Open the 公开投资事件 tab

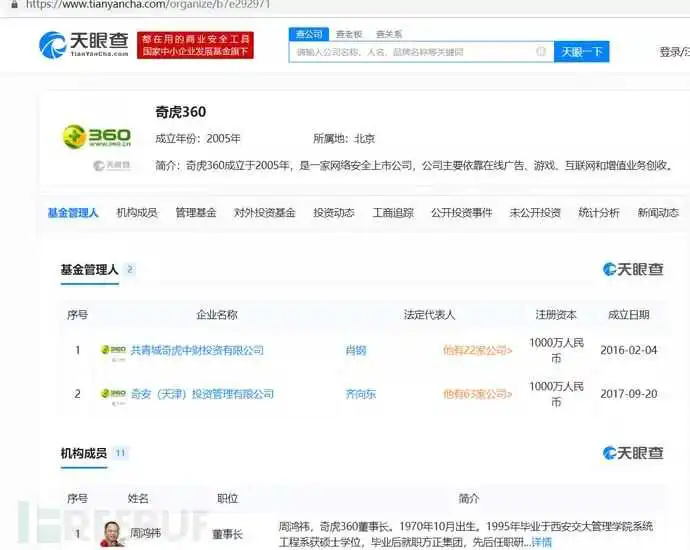coord(462,213)
